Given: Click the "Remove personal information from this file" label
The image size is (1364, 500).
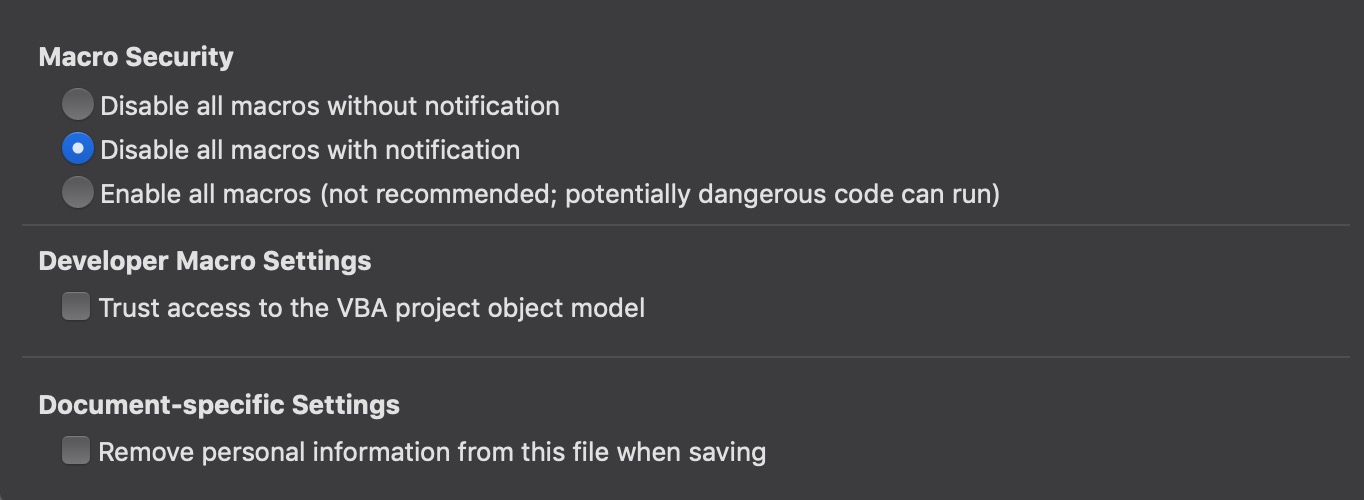Looking at the screenshot, I should [x=355, y=451].
